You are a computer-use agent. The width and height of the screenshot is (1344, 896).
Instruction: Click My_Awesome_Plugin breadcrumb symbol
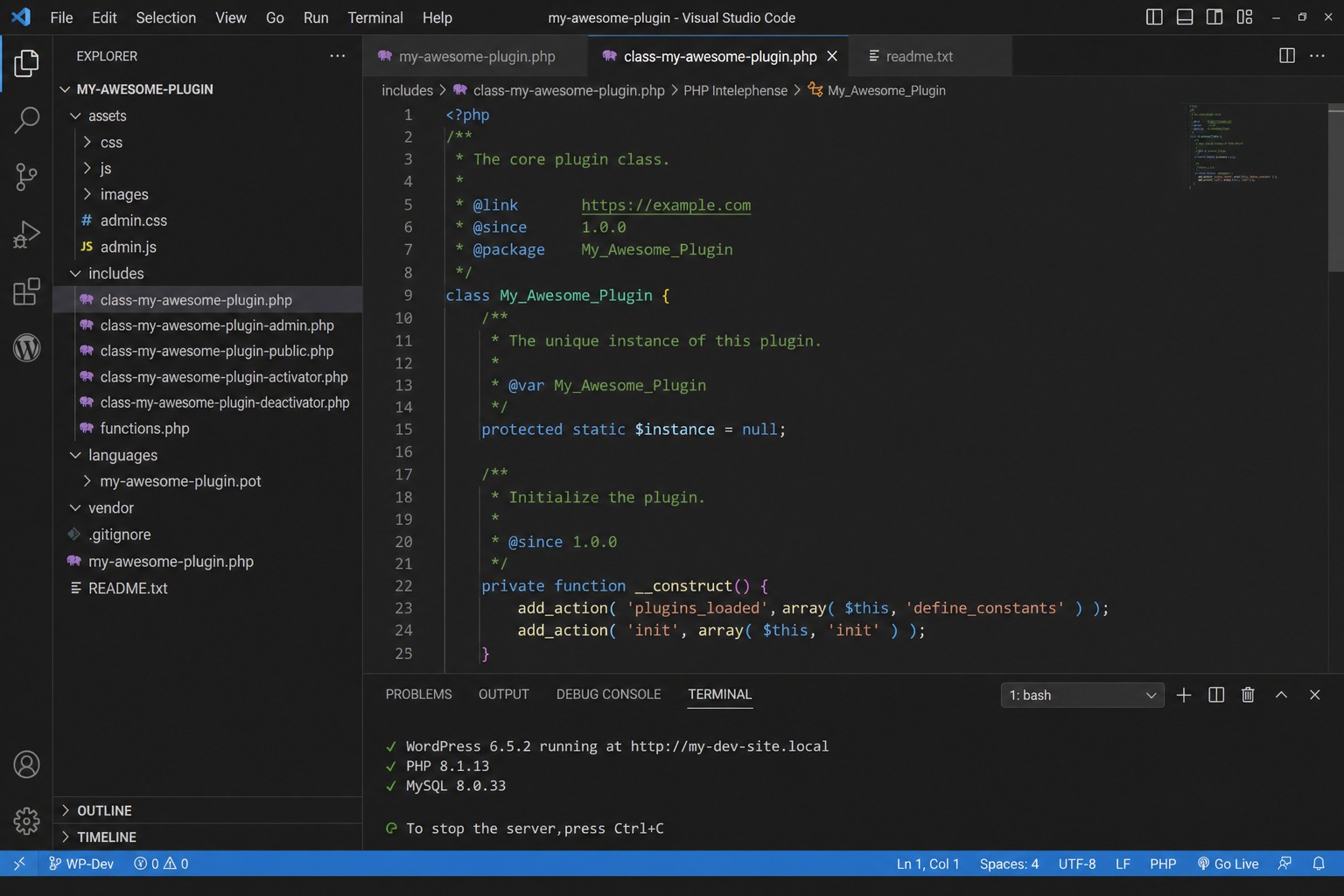coord(877,90)
